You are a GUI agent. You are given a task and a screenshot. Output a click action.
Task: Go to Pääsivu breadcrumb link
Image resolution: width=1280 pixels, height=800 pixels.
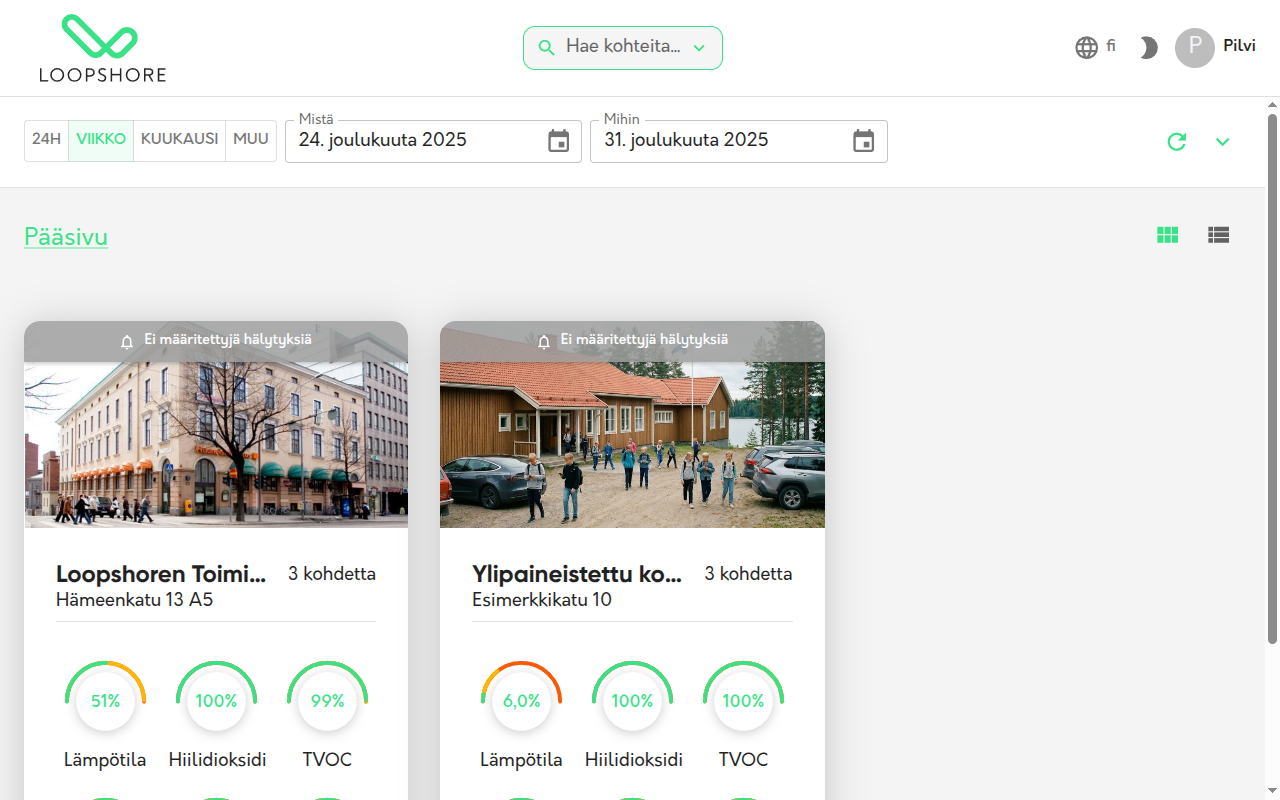66,237
